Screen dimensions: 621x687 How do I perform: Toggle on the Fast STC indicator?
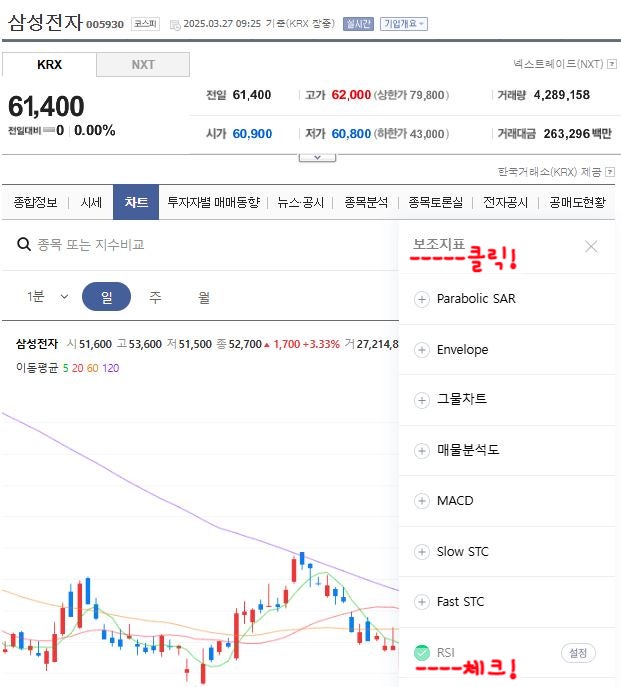click(421, 602)
